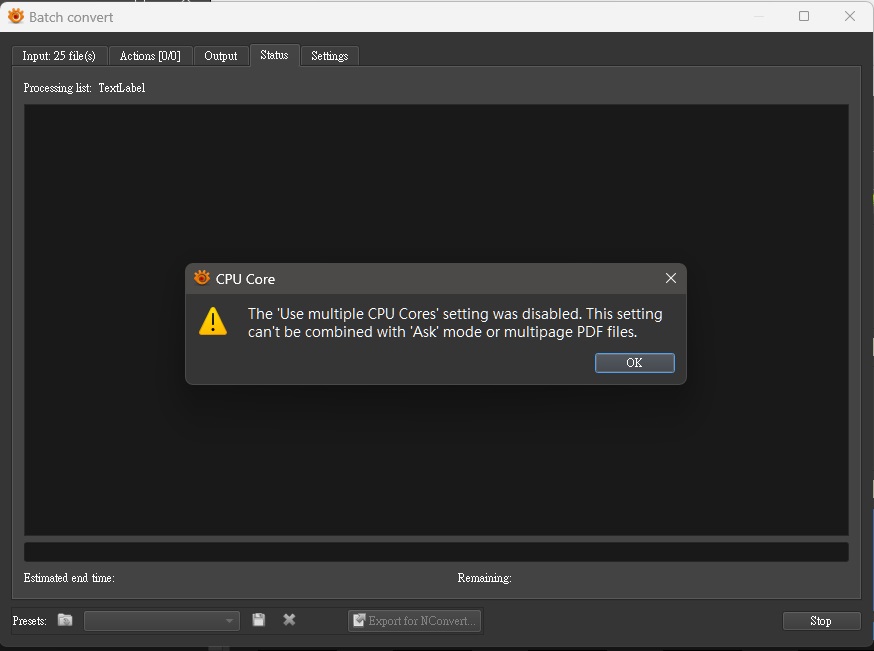The image size is (874, 651).
Task: Select the Status tab
Action: coord(274,55)
